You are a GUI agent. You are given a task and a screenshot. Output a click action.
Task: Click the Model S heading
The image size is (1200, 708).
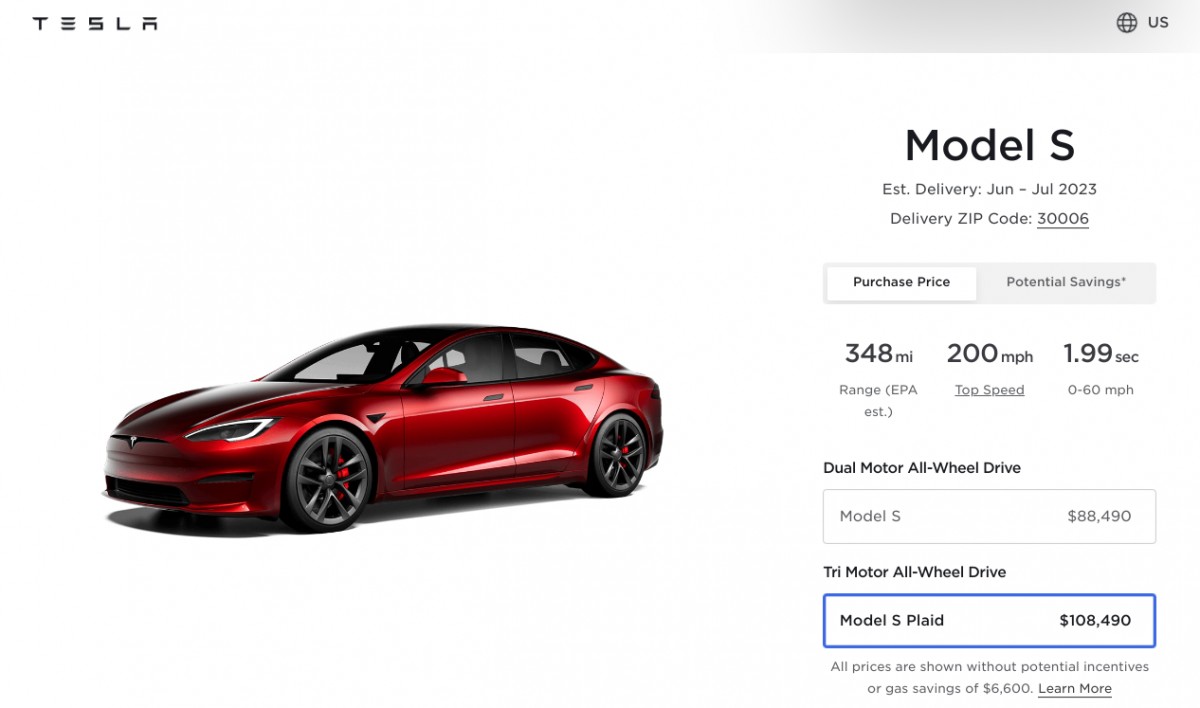(x=988, y=145)
